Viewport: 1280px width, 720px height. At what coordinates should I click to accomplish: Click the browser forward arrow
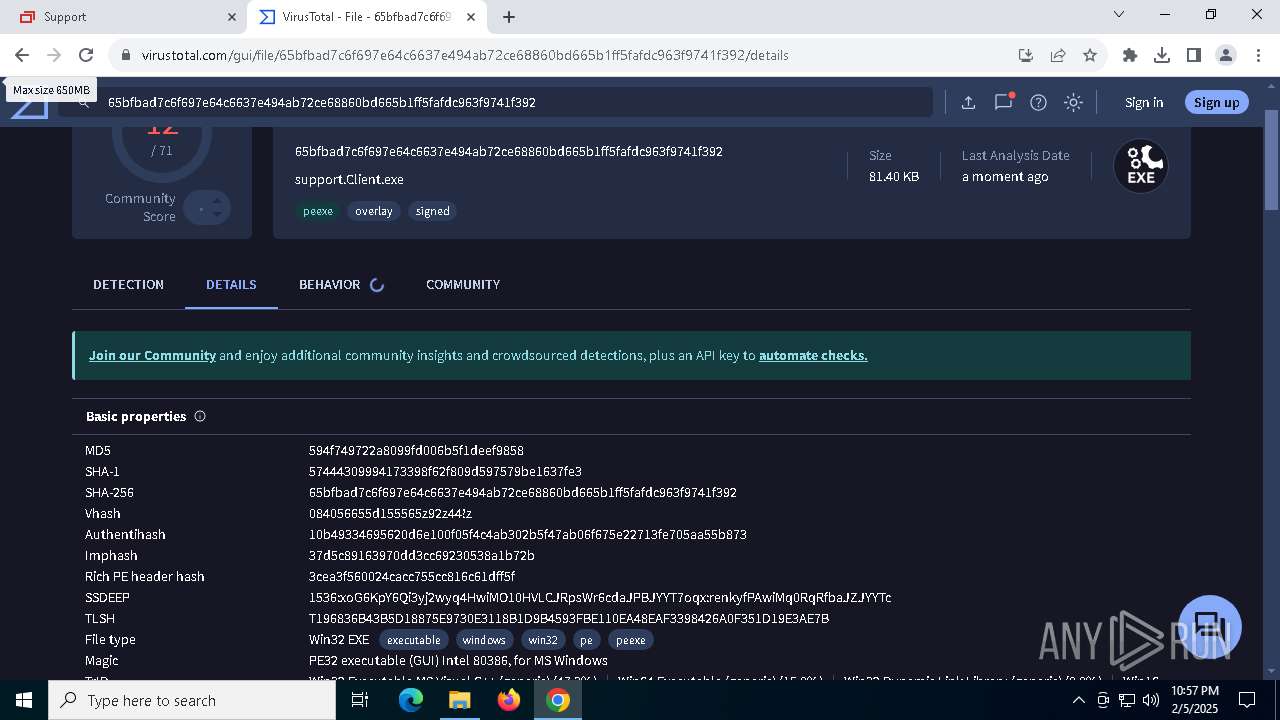click(x=54, y=55)
